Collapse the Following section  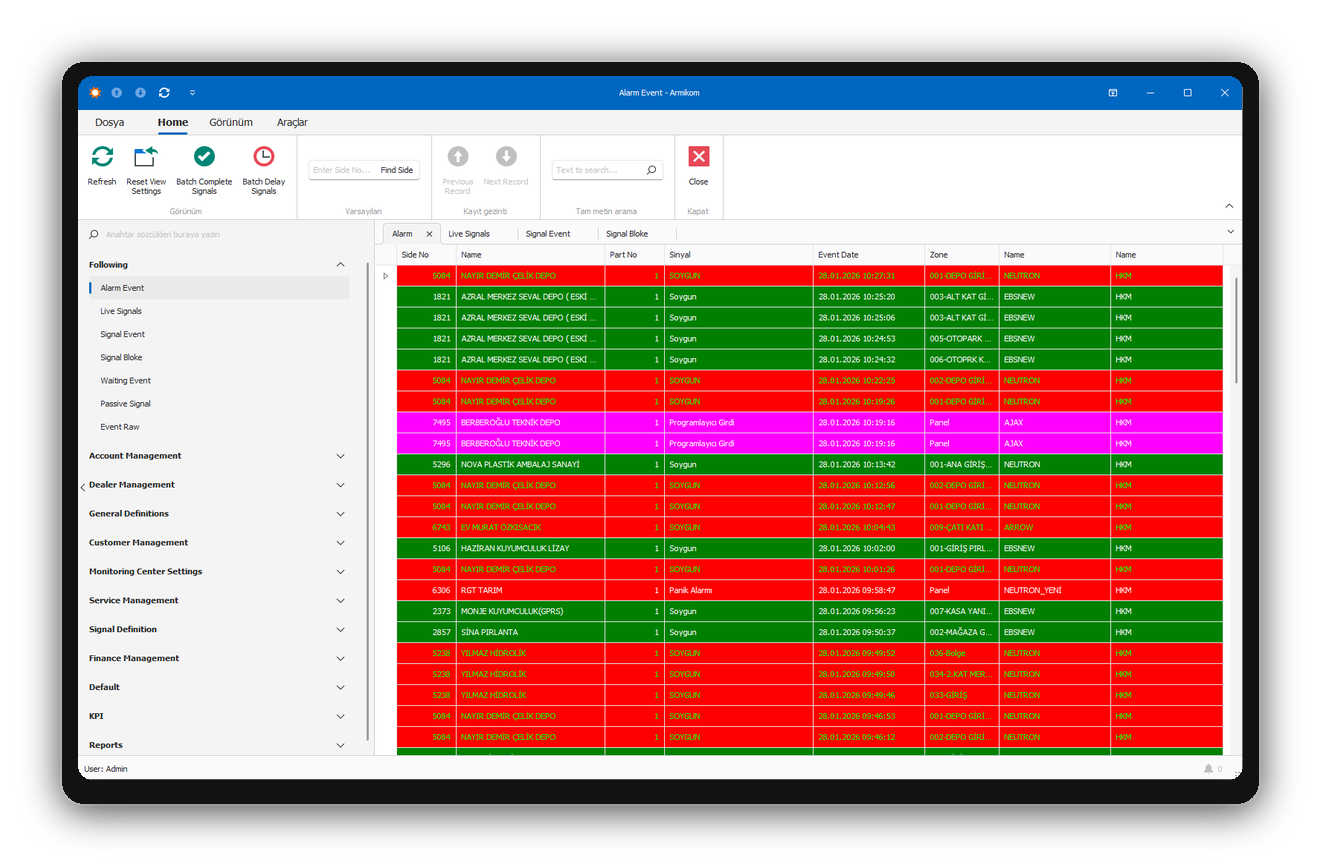(x=340, y=265)
